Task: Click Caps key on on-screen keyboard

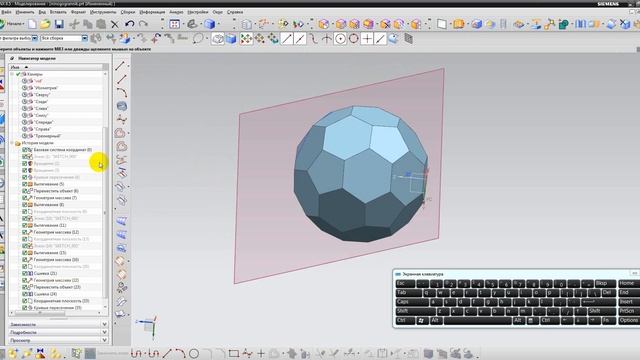Action: point(412,302)
